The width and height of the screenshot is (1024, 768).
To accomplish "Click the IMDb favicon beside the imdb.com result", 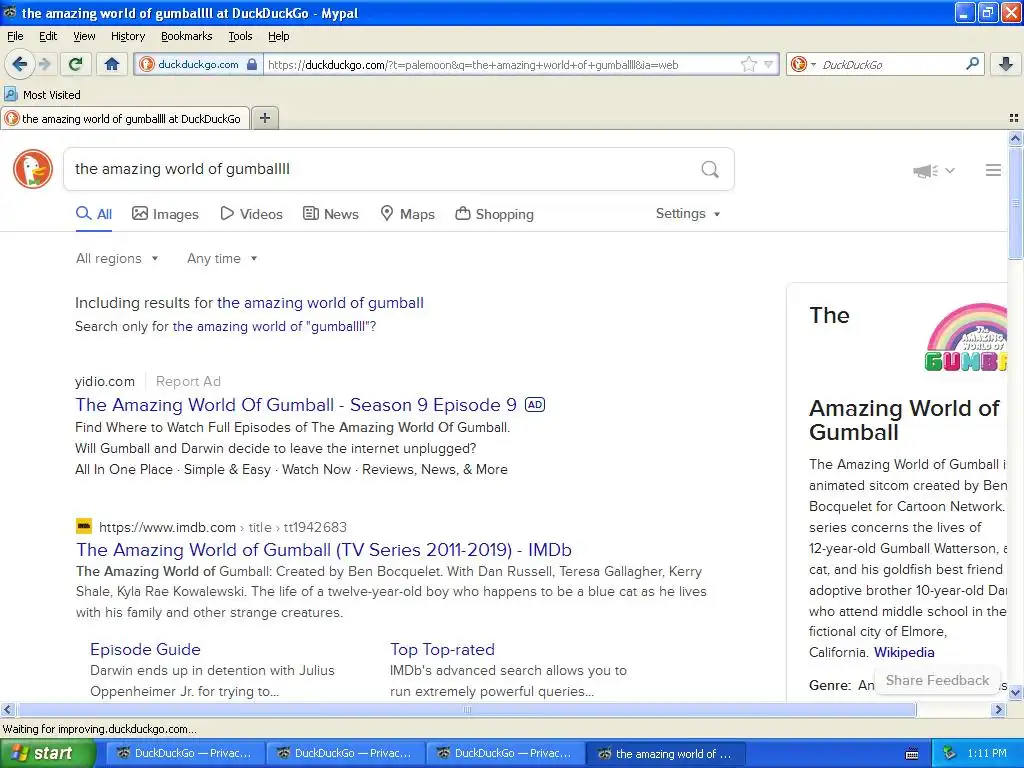I will (x=84, y=526).
